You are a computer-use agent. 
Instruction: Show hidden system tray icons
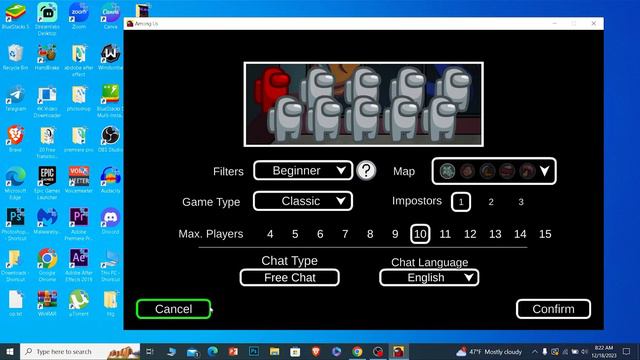(x=535, y=351)
